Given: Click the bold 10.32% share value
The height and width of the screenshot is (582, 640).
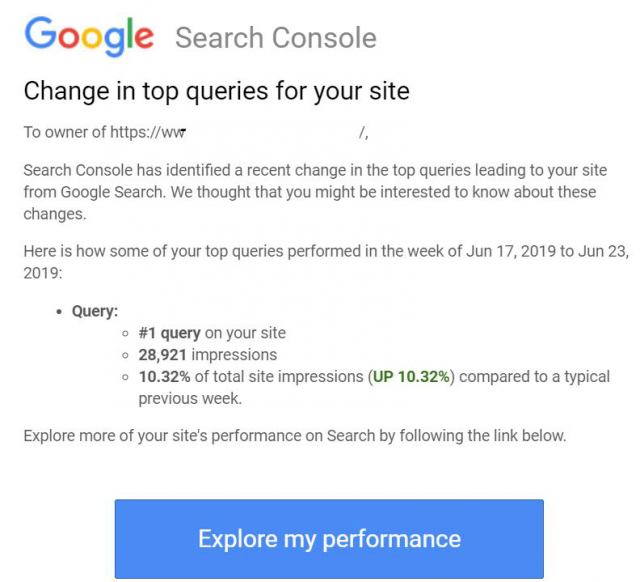Looking at the screenshot, I should [x=165, y=377].
